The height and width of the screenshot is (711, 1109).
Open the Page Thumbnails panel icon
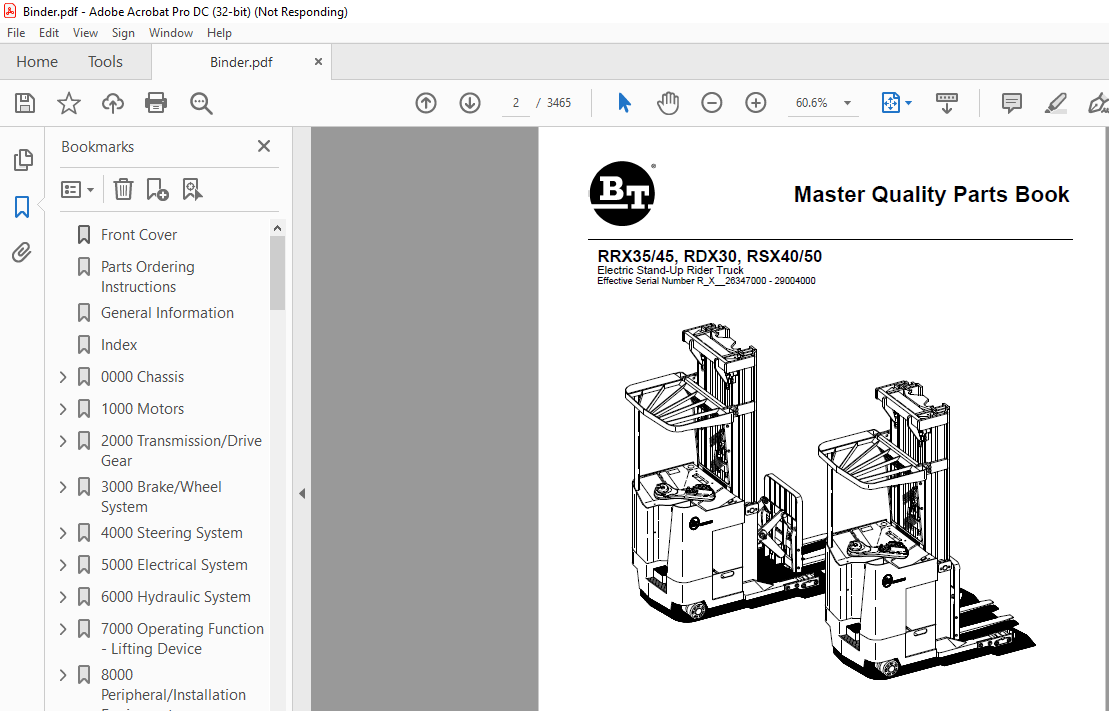pos(23,160)
